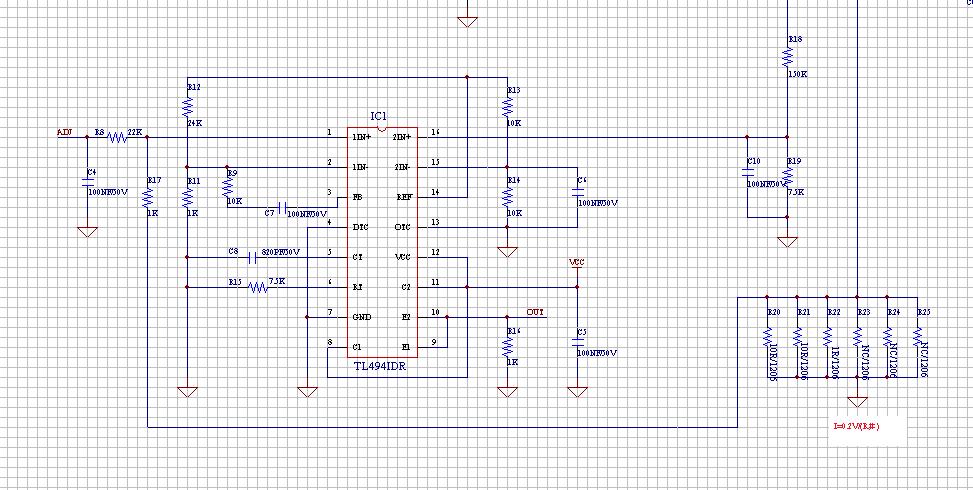This screenshot has height=490, width=973.
Task: Click pin number 16 beside 2IN+
Action: tap(436, 132)
